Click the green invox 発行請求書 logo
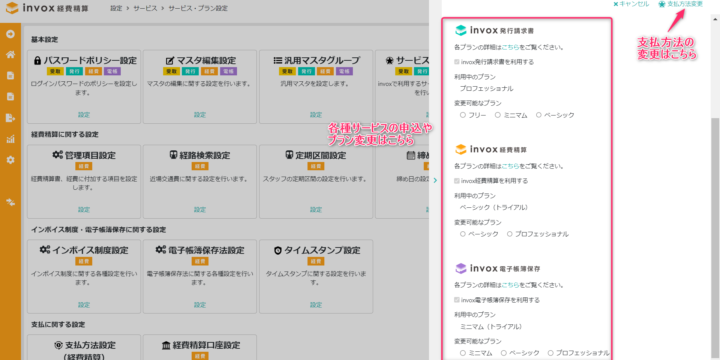The image size is (720, 360). coord(494,30)
